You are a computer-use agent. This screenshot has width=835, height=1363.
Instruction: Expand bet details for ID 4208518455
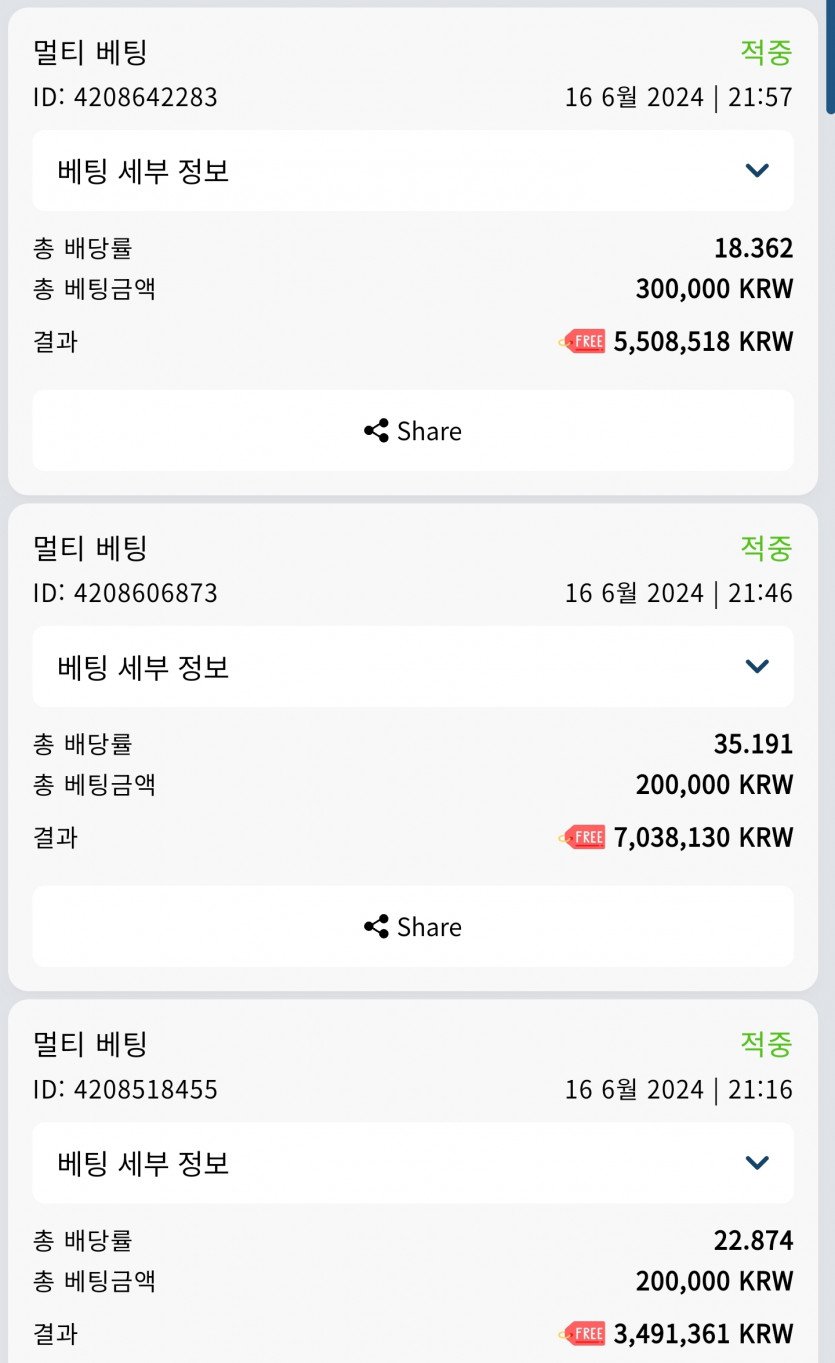412,1162
